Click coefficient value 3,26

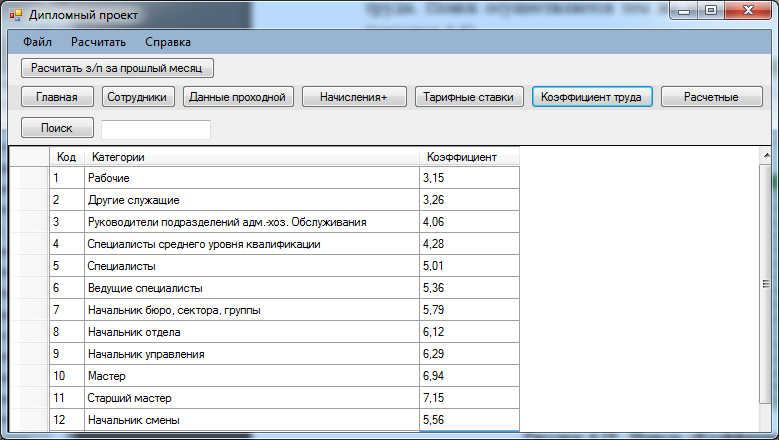469,200
